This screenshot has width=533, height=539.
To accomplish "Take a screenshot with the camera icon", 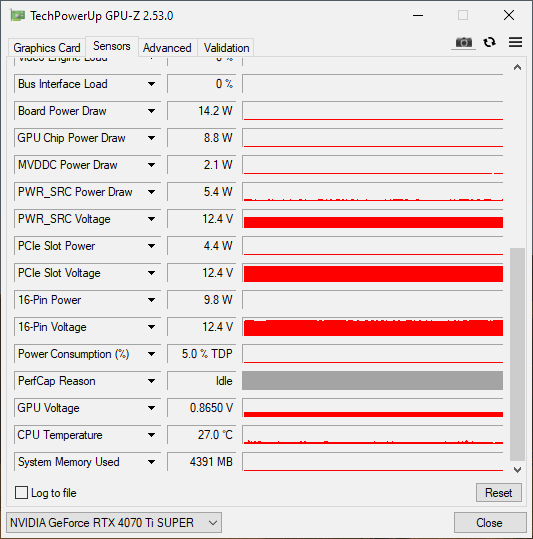I will (x=463, y=43).
